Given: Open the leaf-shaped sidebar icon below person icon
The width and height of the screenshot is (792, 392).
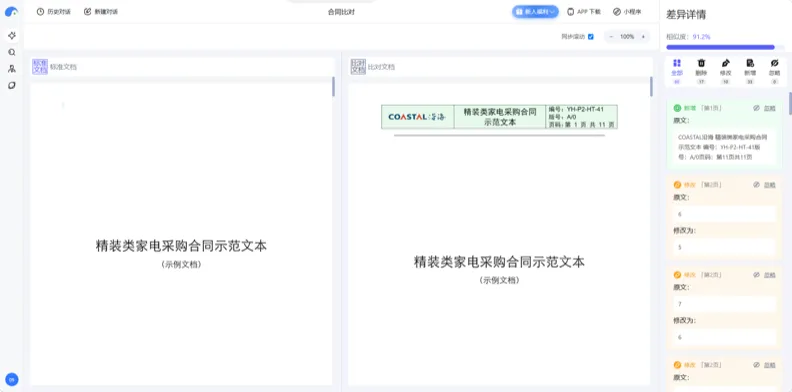Looking at the screenshot, I should tap(12, 85).
